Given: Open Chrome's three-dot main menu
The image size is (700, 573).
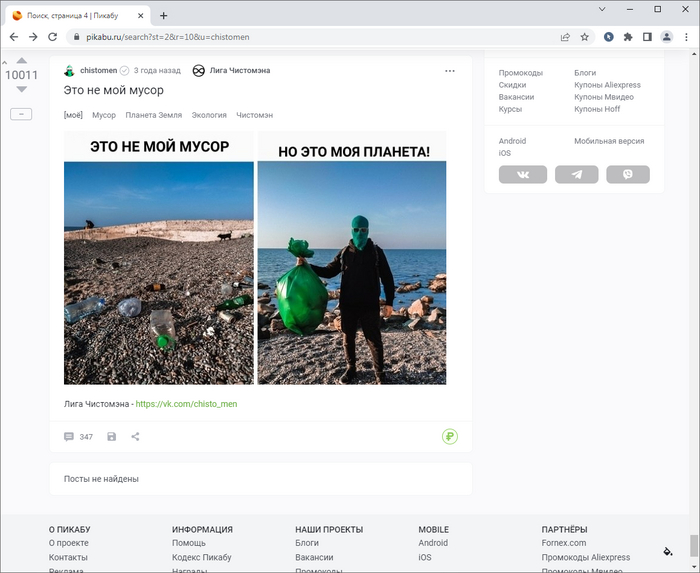Looking at the screenshot, I should [x=686, y=37].
